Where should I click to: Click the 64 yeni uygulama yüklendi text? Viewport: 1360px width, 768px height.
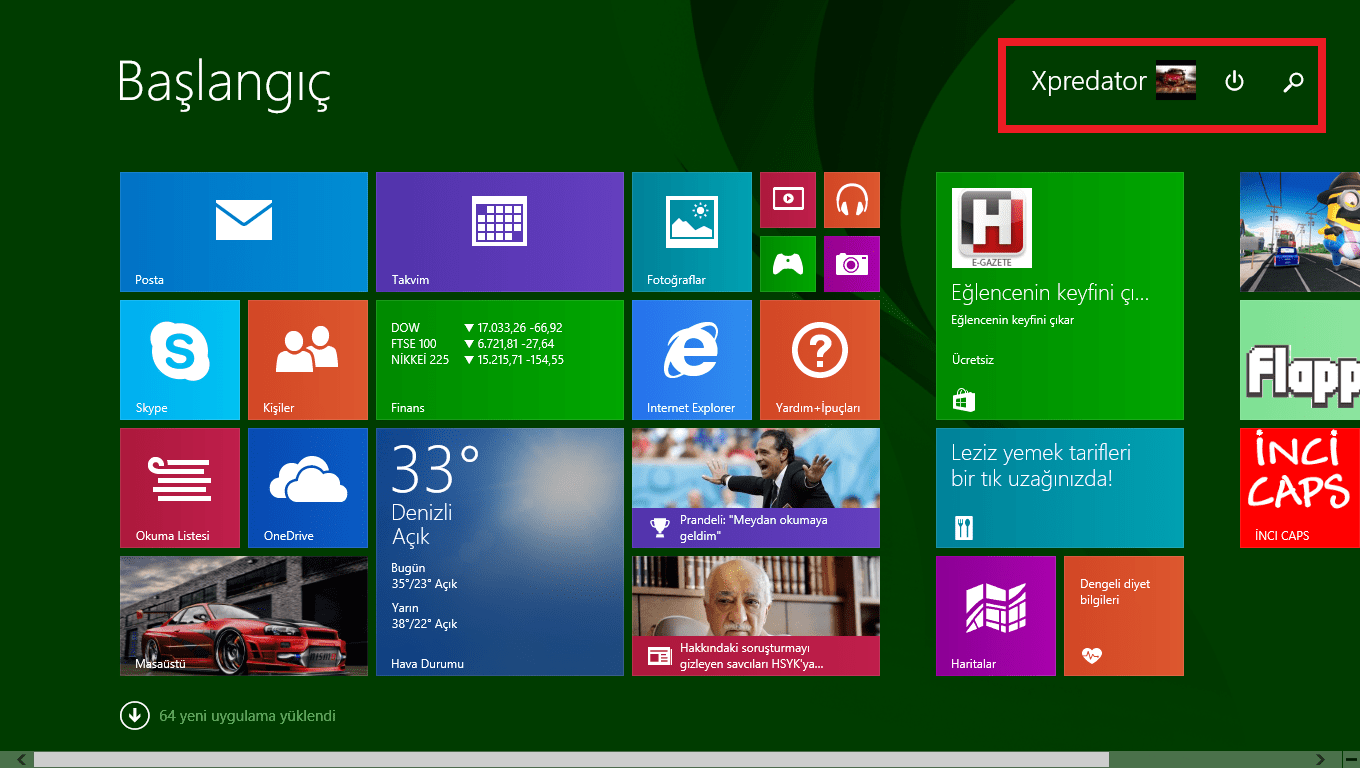tap(247, 716)
